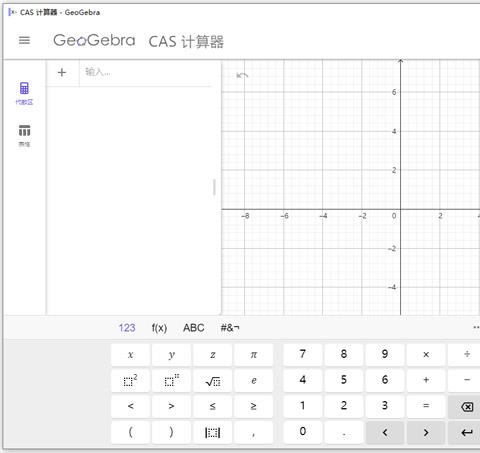Image resolution: width=480 pixels, height=453 pixels.
Task: Tap the pi key
Action: coord(254,355)
